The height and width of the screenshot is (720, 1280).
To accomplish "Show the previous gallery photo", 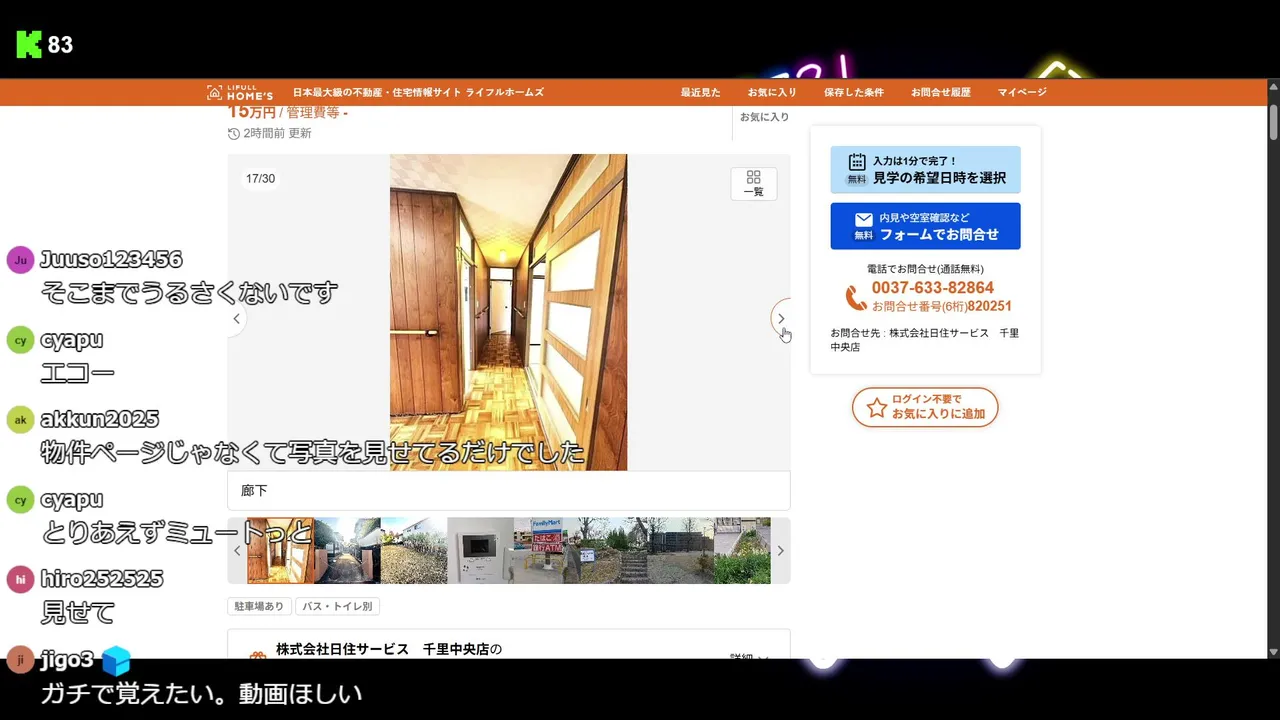I will [236, 319].
